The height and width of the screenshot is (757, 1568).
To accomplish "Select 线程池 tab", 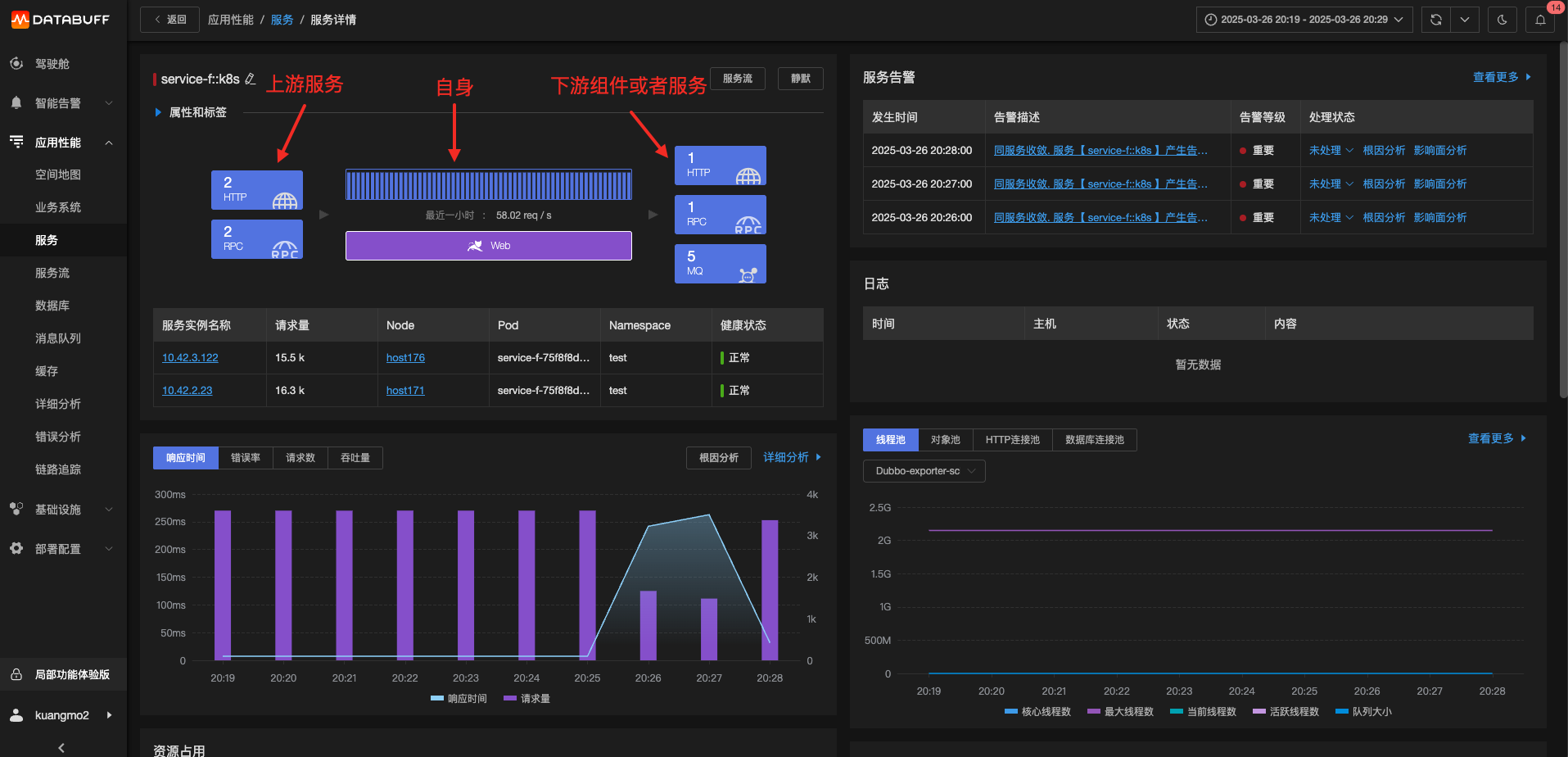I will click(891, 440).
